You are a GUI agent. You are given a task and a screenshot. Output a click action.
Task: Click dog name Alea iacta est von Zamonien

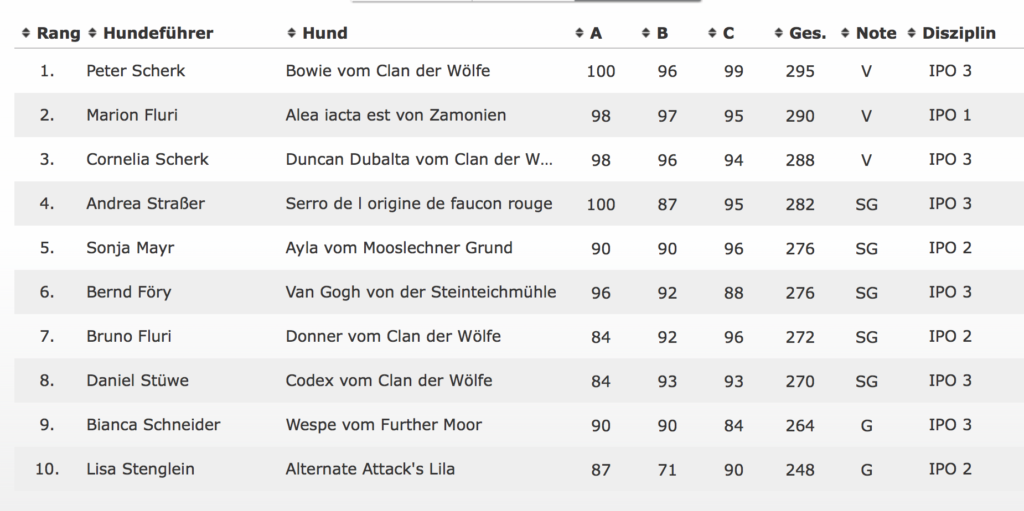tap(396, 115)
